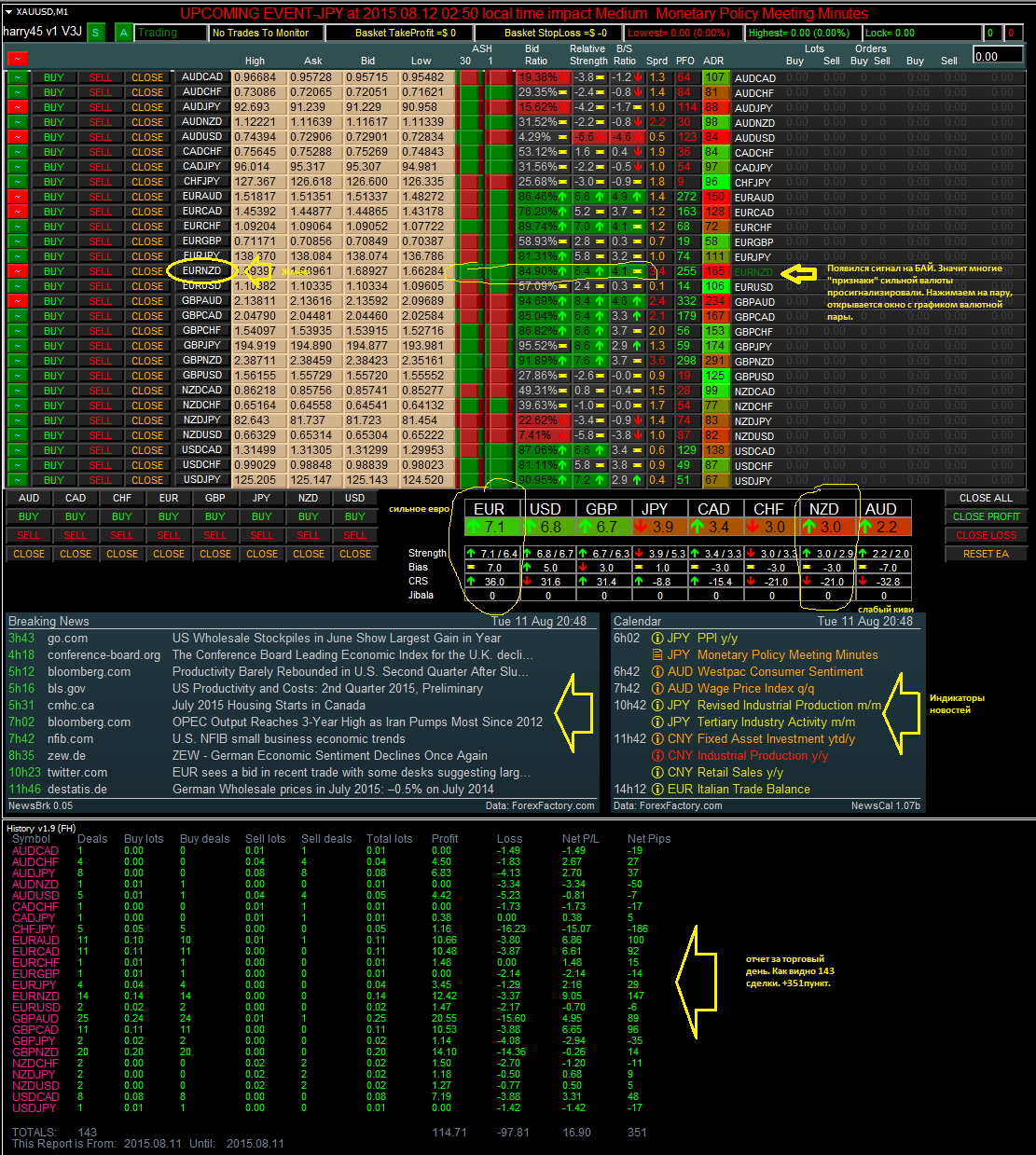Viewport: 1036px width, 1155px height.
Task: Click the tilde icon on the GBPJPY row
Action: tap(17, 346)
